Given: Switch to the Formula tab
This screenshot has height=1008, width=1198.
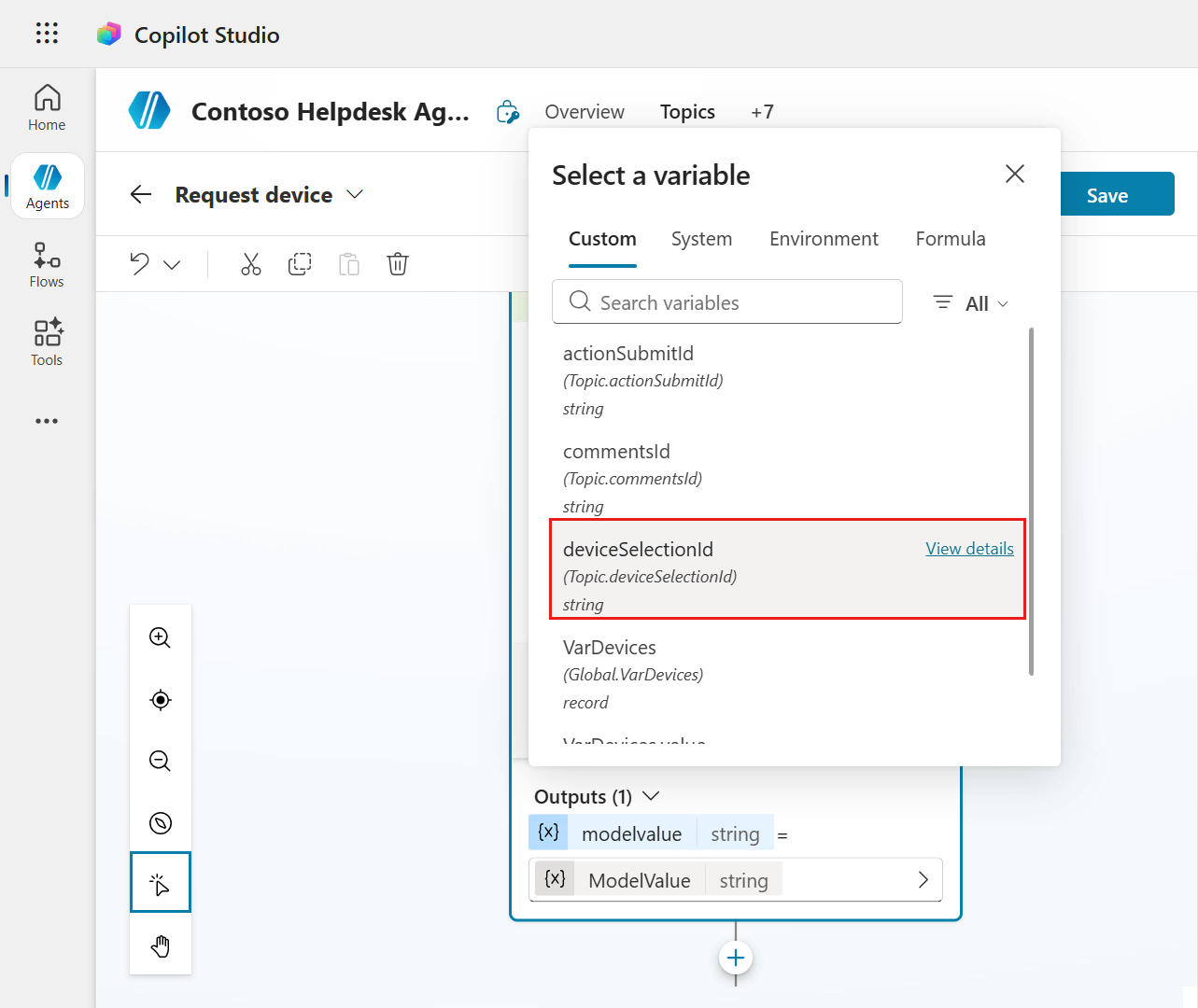Looking at the screenshot, I should click(951, 239).
